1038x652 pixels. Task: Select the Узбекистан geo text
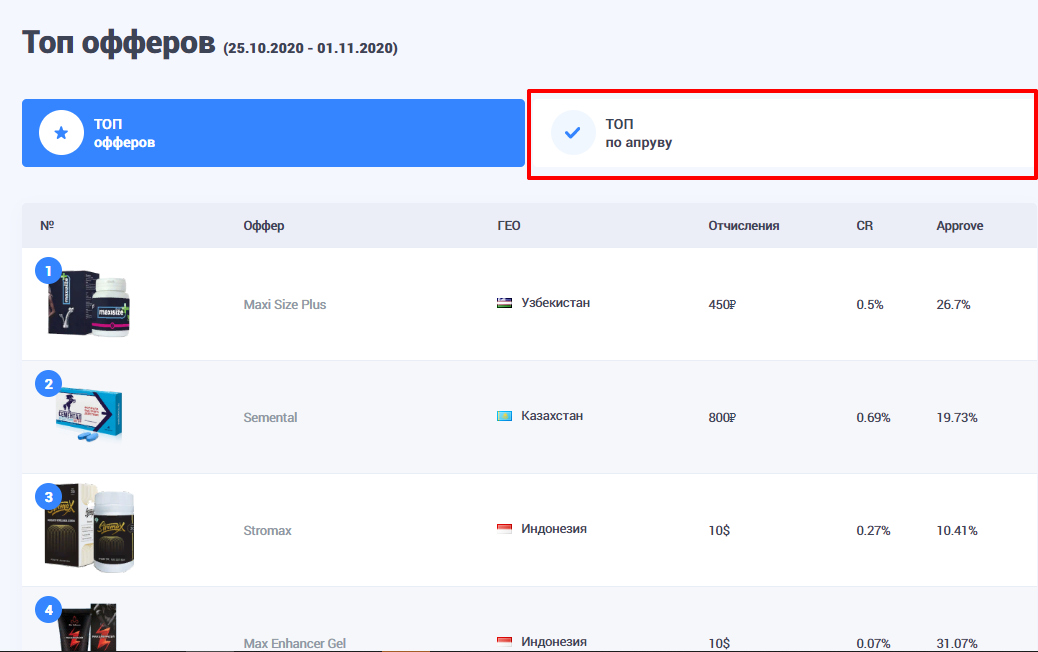(x=555, y=303)
